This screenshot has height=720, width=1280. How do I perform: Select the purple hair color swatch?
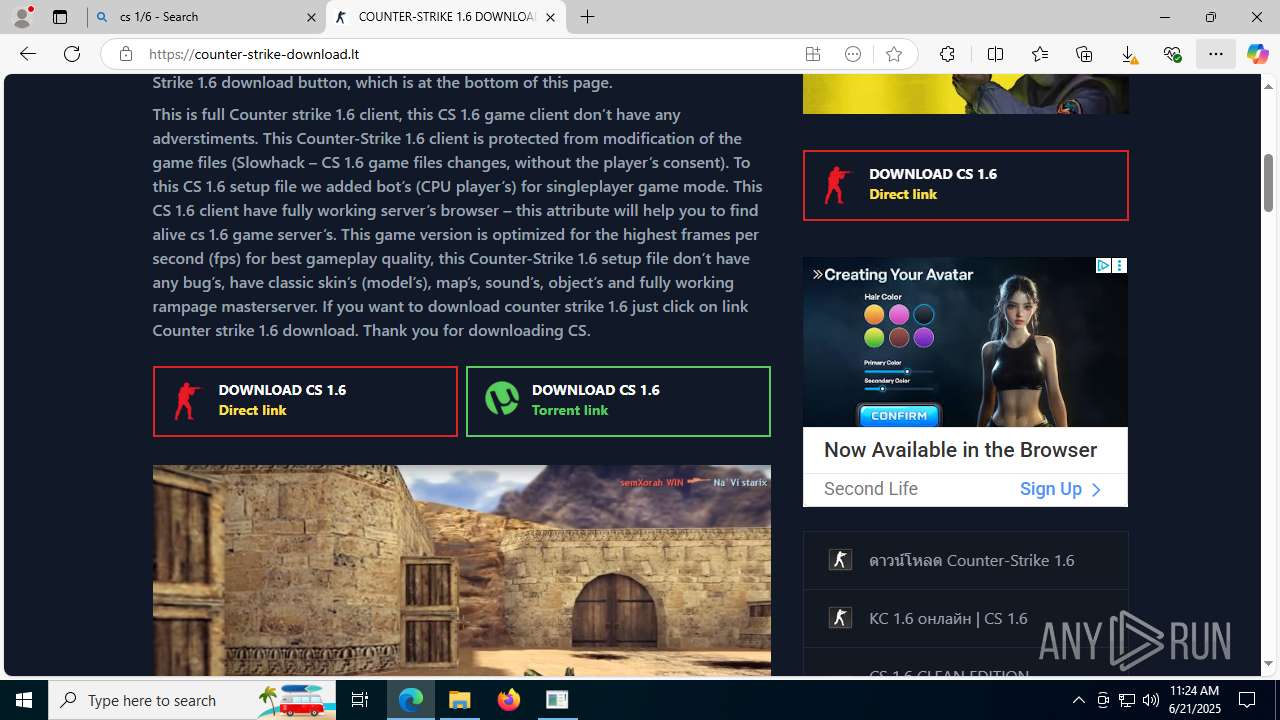[x=923, y=337]
